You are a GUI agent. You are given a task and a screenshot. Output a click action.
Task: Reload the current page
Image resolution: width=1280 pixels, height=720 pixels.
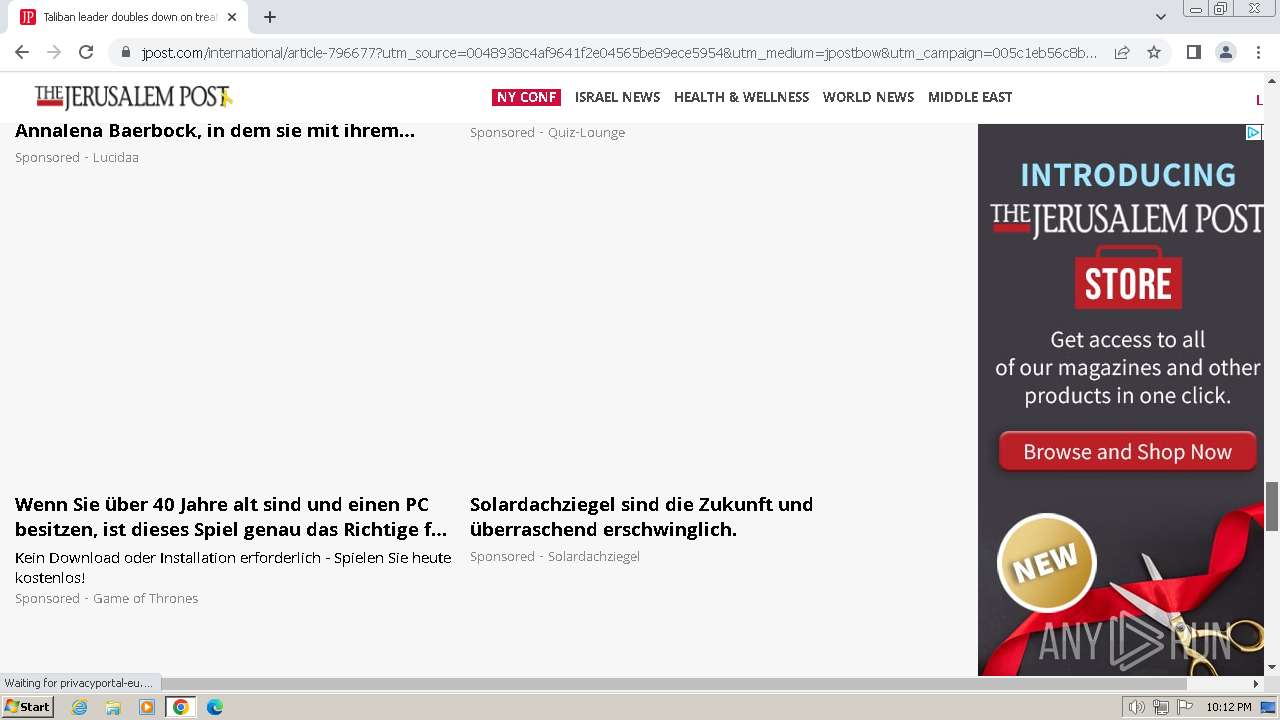(x=86, y=52)
